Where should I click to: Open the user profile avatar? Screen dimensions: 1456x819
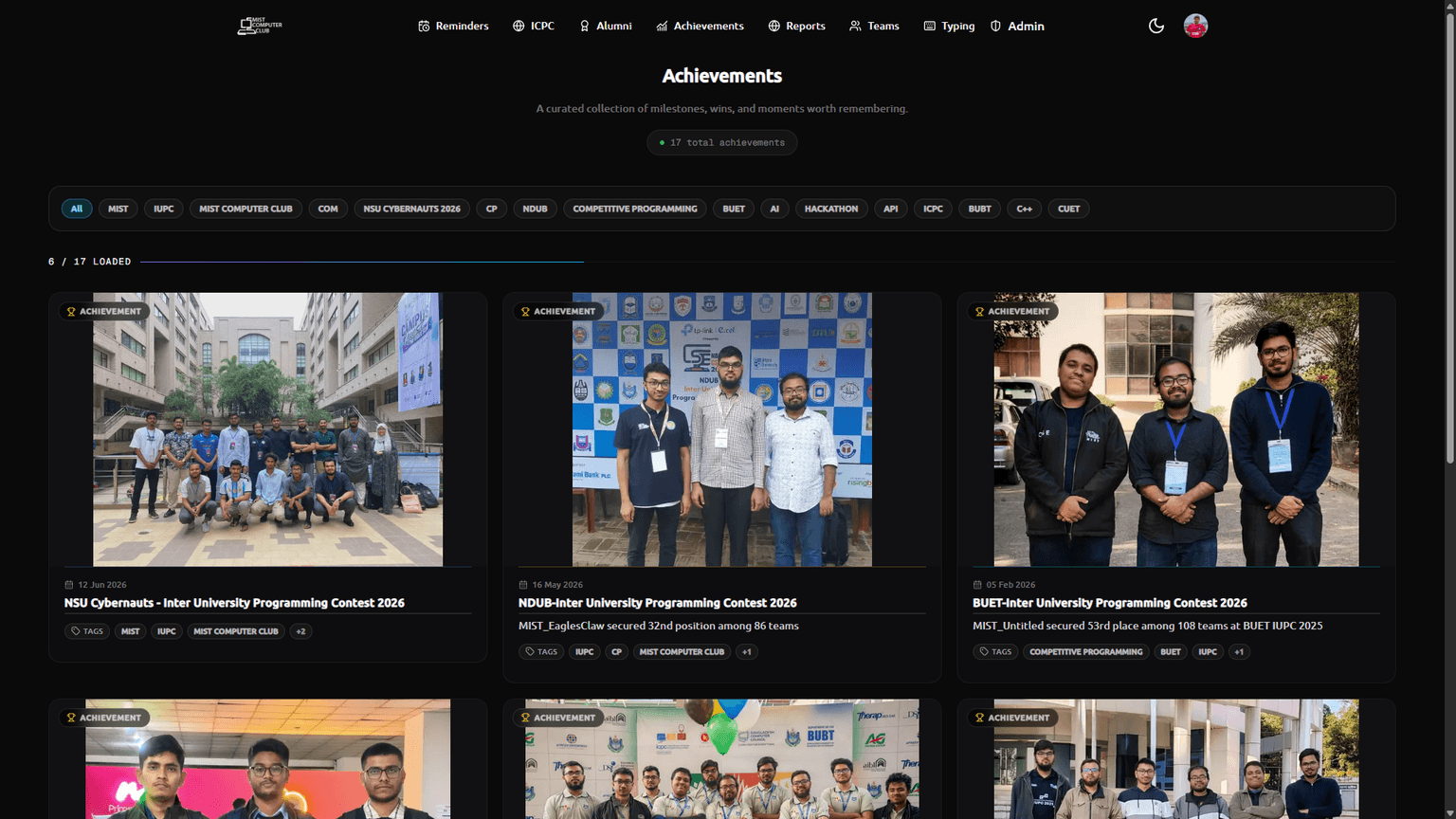coord(1195,26)
